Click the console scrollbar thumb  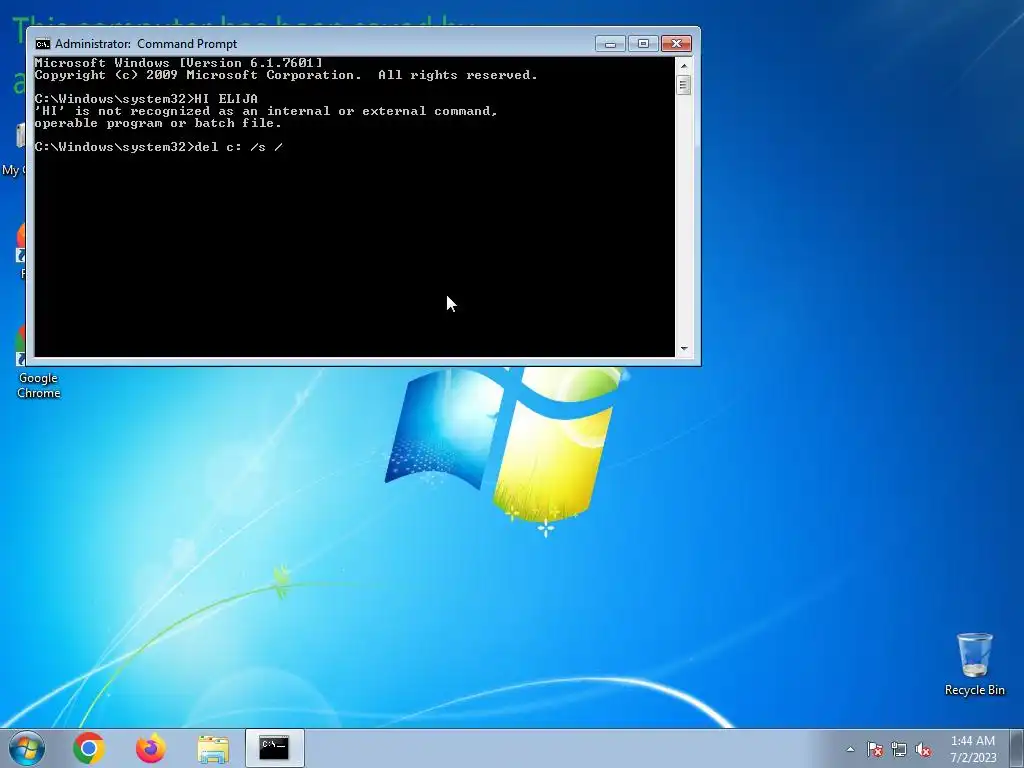pyautogui.click(x=684, y=85)
